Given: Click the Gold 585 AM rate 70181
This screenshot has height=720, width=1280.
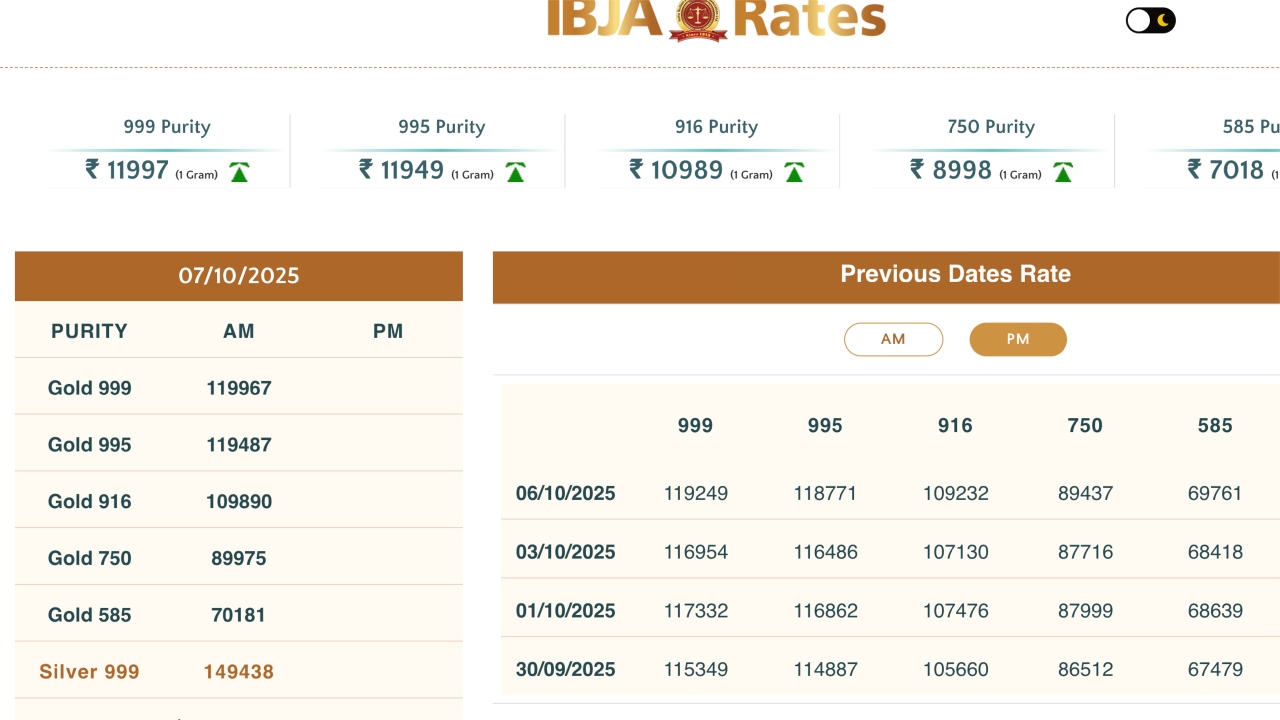Looking at the screenshot, I should [x=239, y=615].
